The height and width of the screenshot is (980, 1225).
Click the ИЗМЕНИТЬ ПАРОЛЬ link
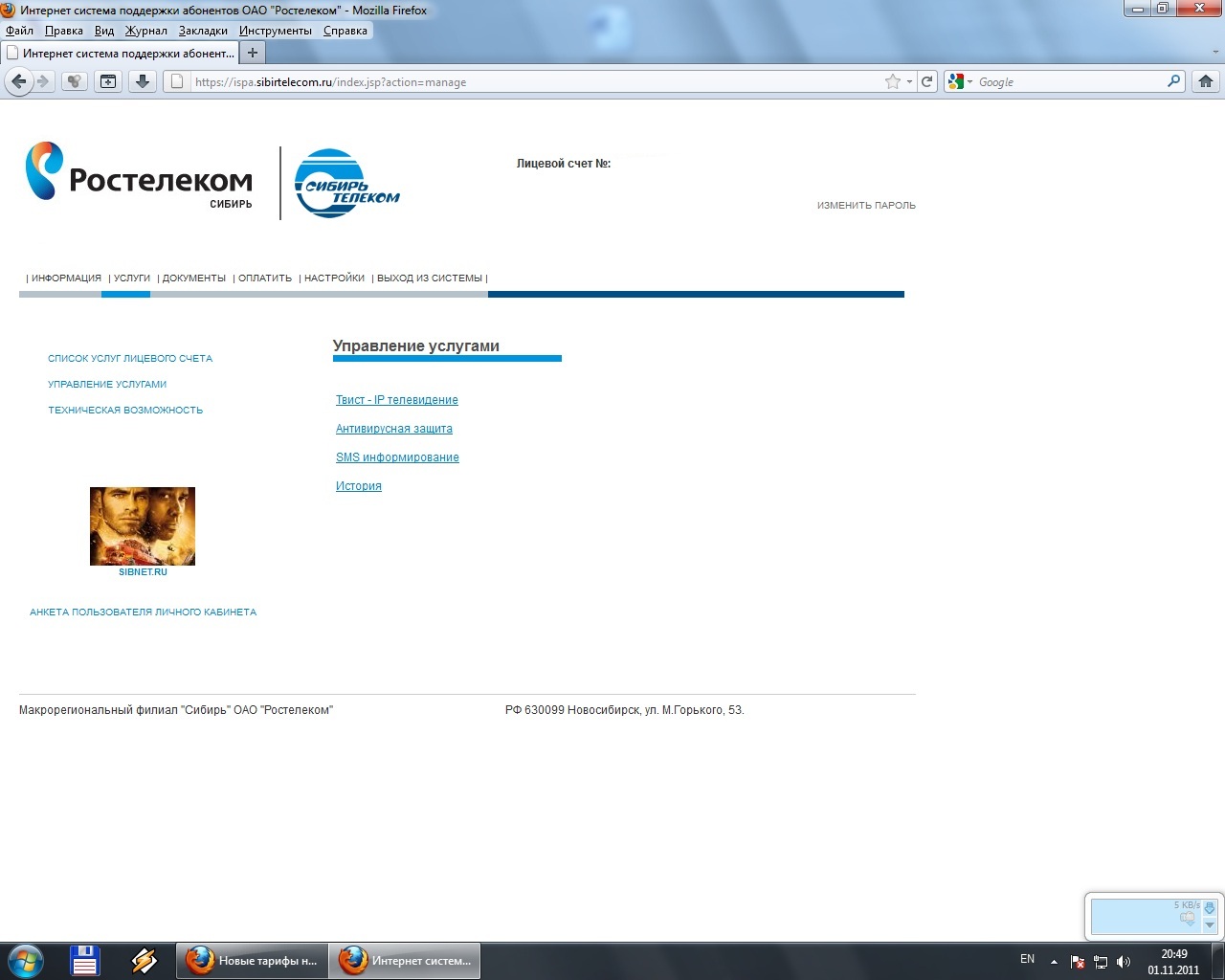point(866,206)
